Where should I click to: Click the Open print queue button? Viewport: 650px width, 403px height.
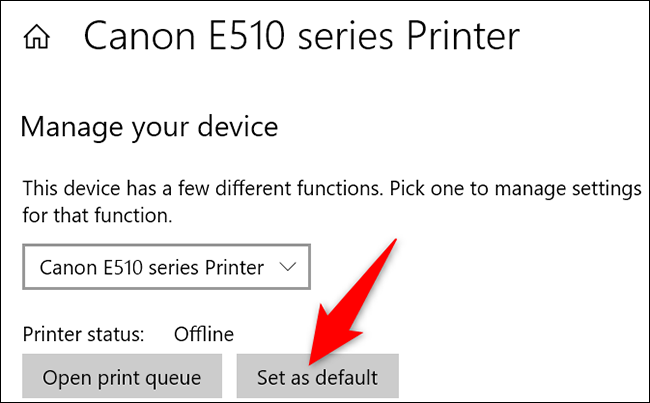tap(122, 377)
